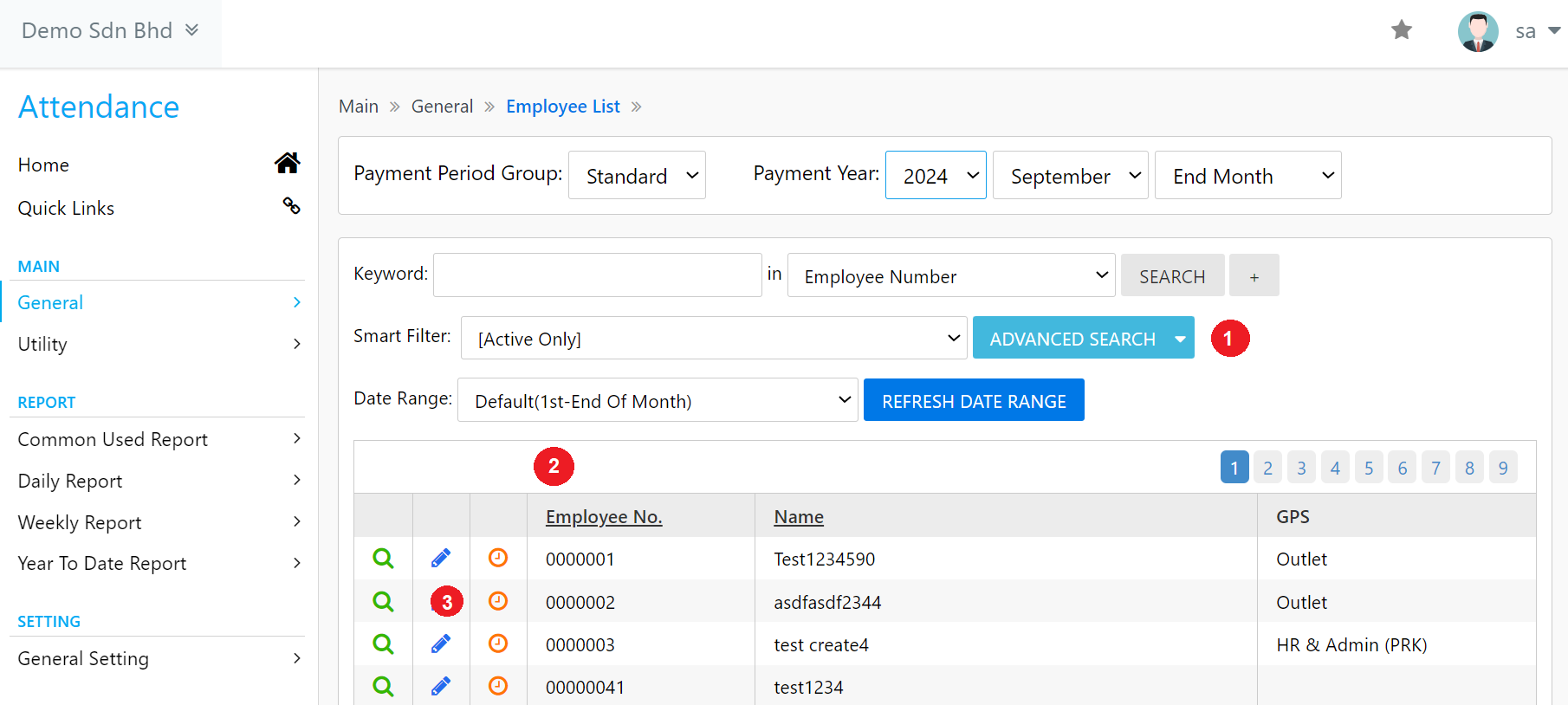The width and height of the screenshot is (1568, 705).
Task: Open Quick Links in sidebar
Action: (66, 208)
